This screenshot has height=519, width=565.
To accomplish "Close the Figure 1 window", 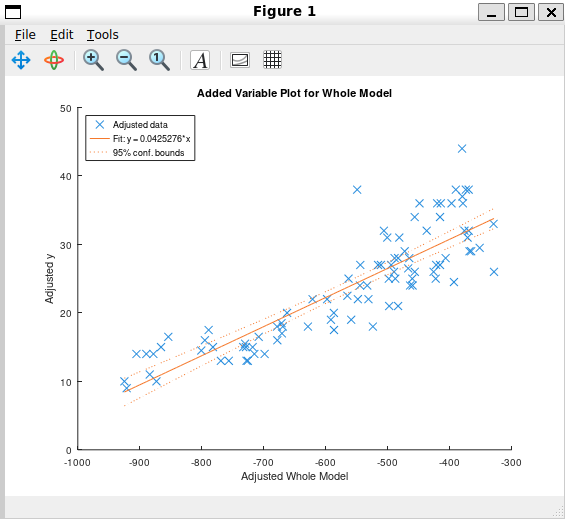I will [551, 12].
